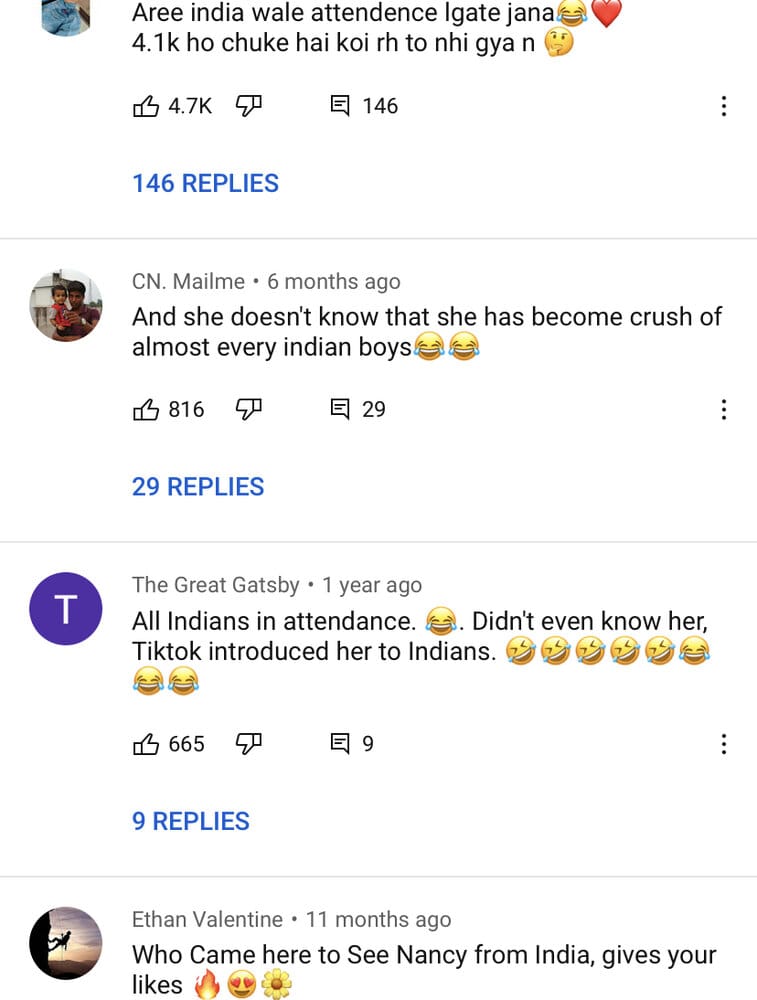This screenshot has height=1000, width=757.
Task: Open The Great Gatsby's purple T avatar
Action: [x=66, y=608]
